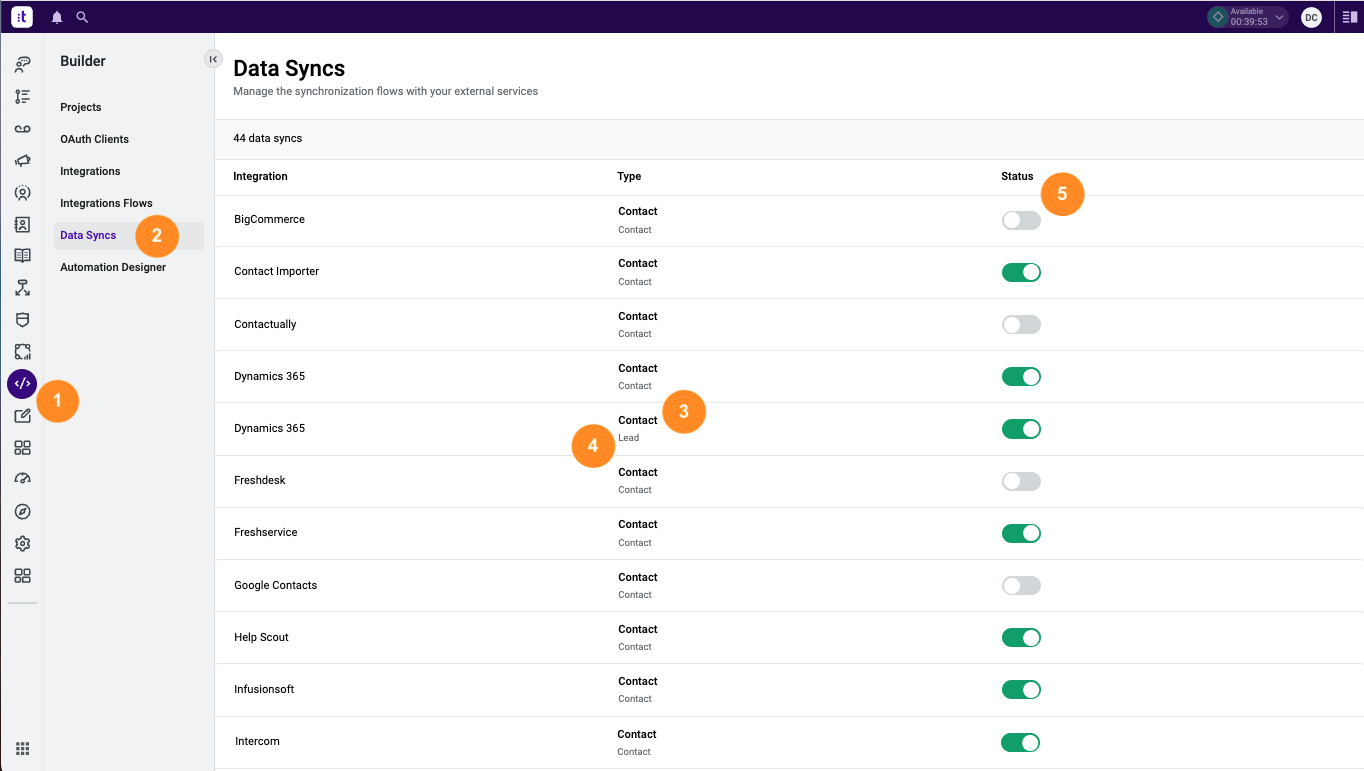Image resolution: width=1364 pixels, height=771 pixels.
Task: Click the compass icon in the left sidebar
Action: (21, 511)
